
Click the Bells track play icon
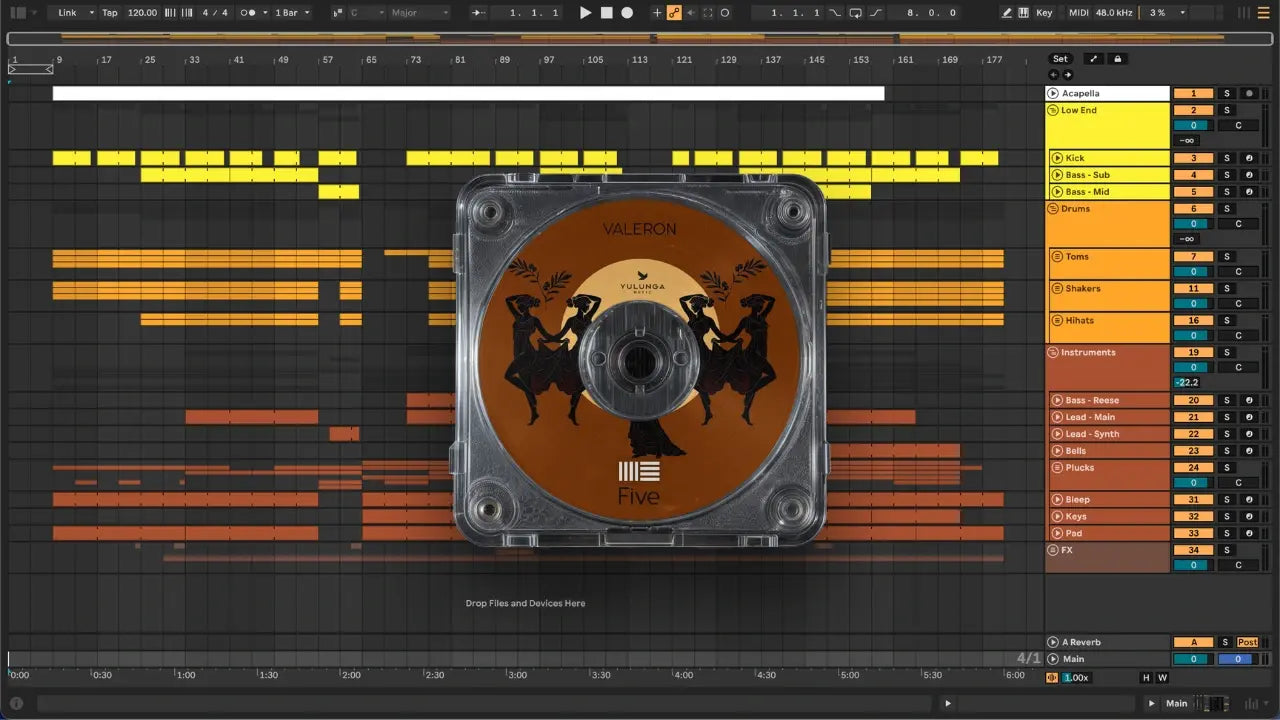1057,452
